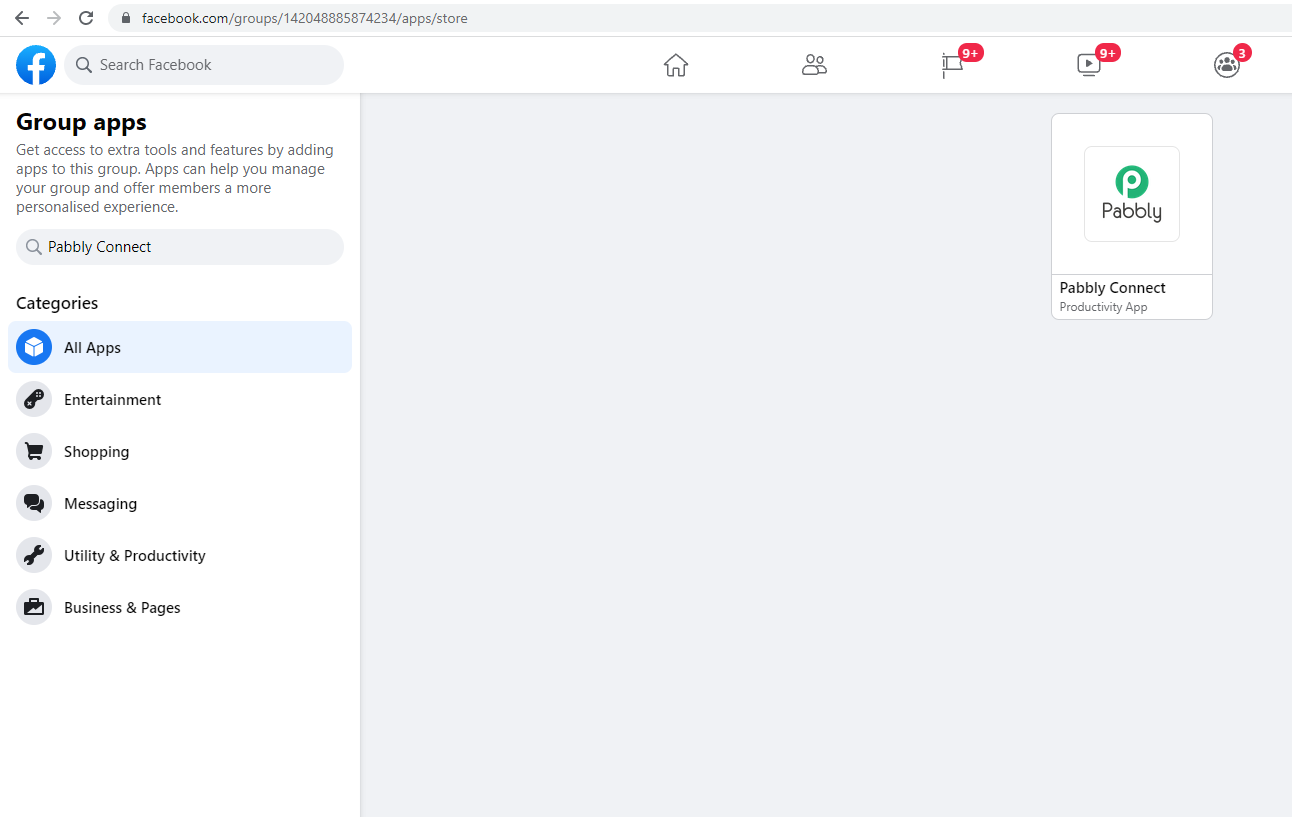
Task: Click the Group apps heading
Action: click(x=81, y=122)
